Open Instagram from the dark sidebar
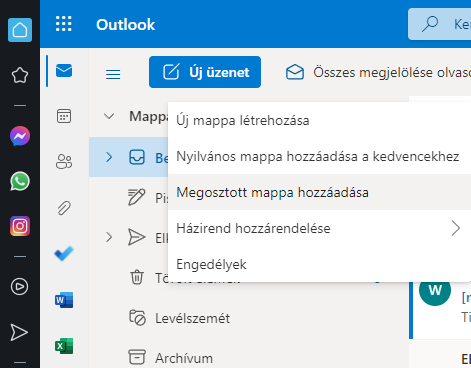471x368 pixels. point(20,226)
